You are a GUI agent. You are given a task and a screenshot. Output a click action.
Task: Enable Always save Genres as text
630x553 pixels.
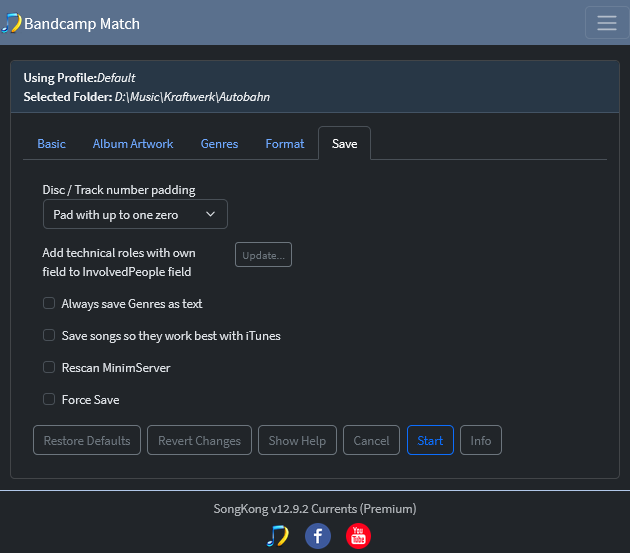point(49,303)
